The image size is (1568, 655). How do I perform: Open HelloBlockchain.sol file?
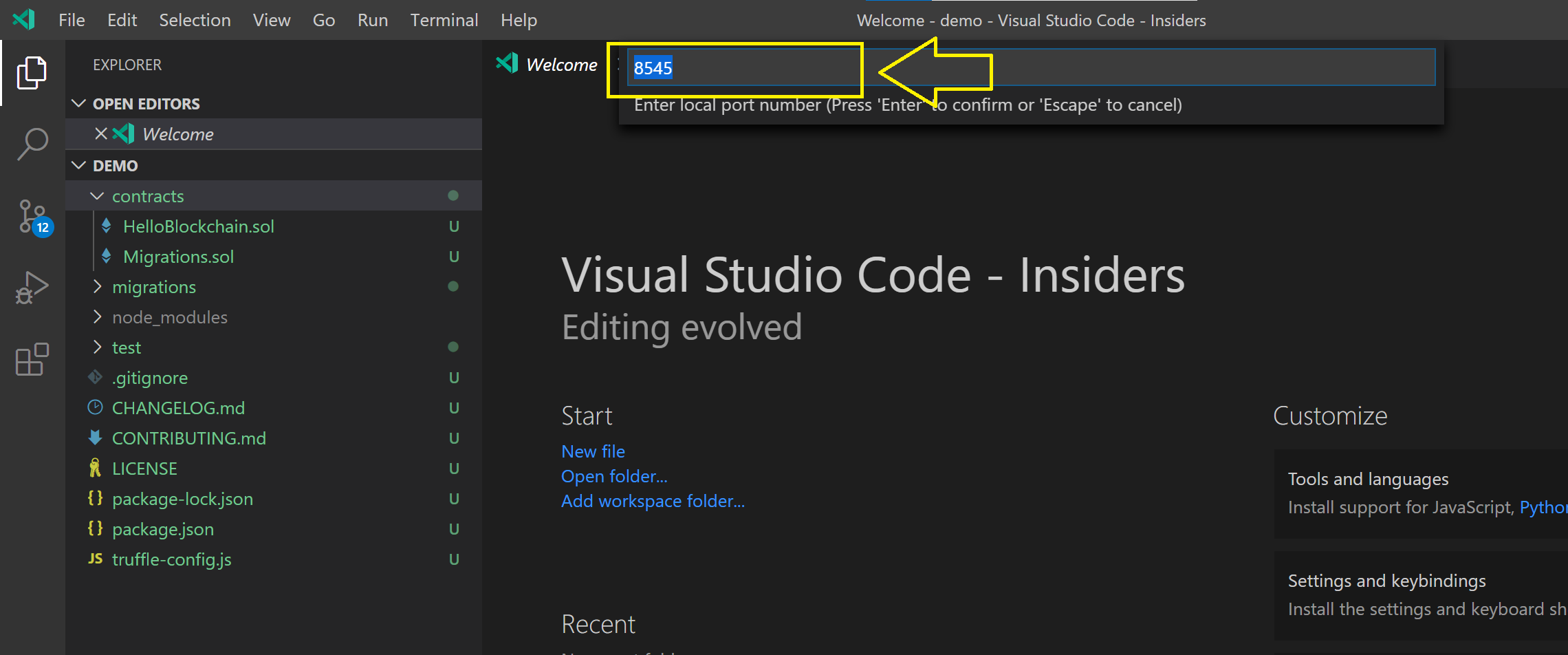click(198, 226)
